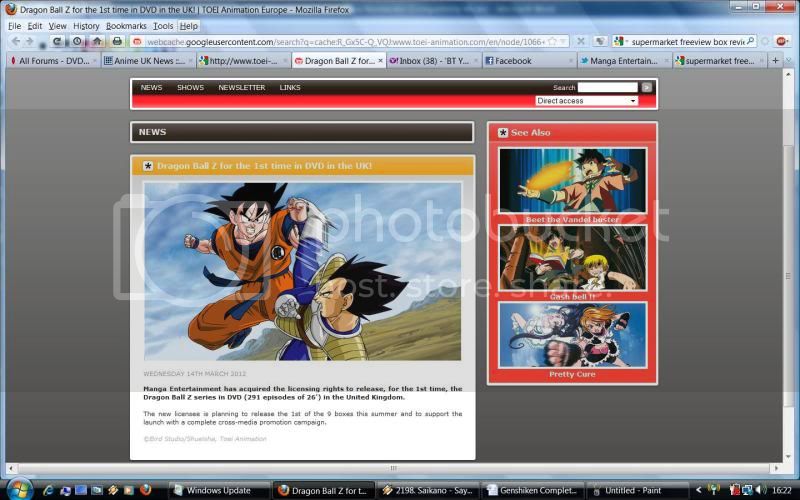Open the Windows Start orb
The height and width of the screenshot is (500, 800).
click(19, 490)
